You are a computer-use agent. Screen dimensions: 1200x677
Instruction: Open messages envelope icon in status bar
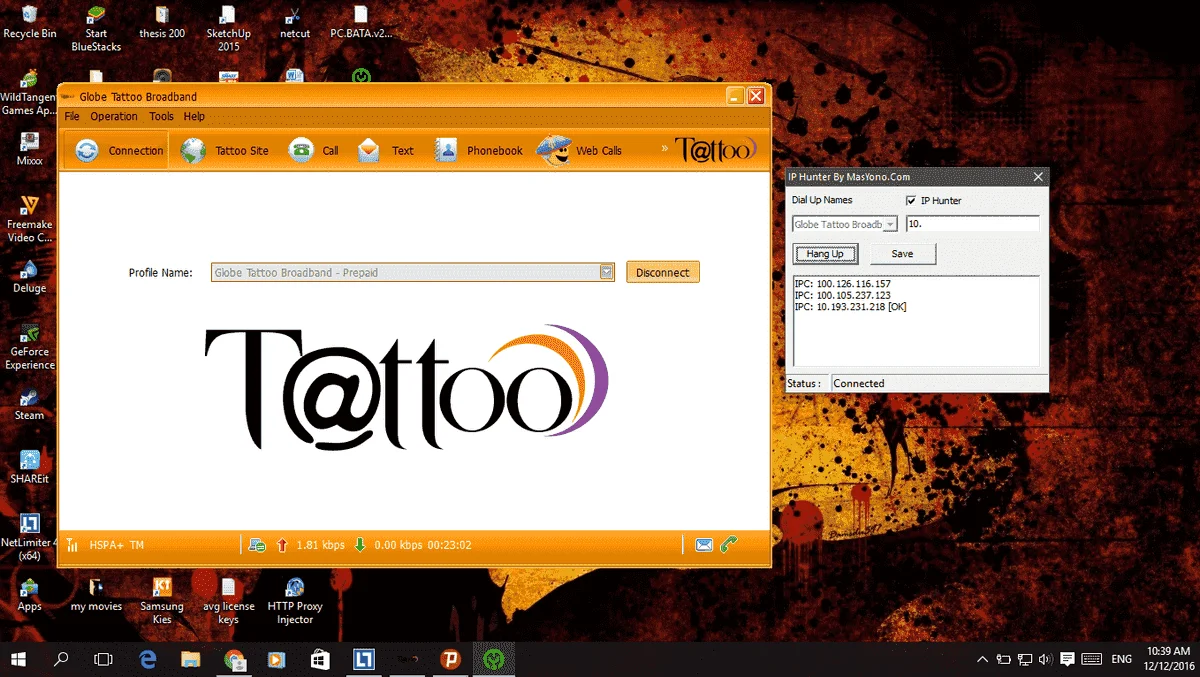[x=704, y=545]
